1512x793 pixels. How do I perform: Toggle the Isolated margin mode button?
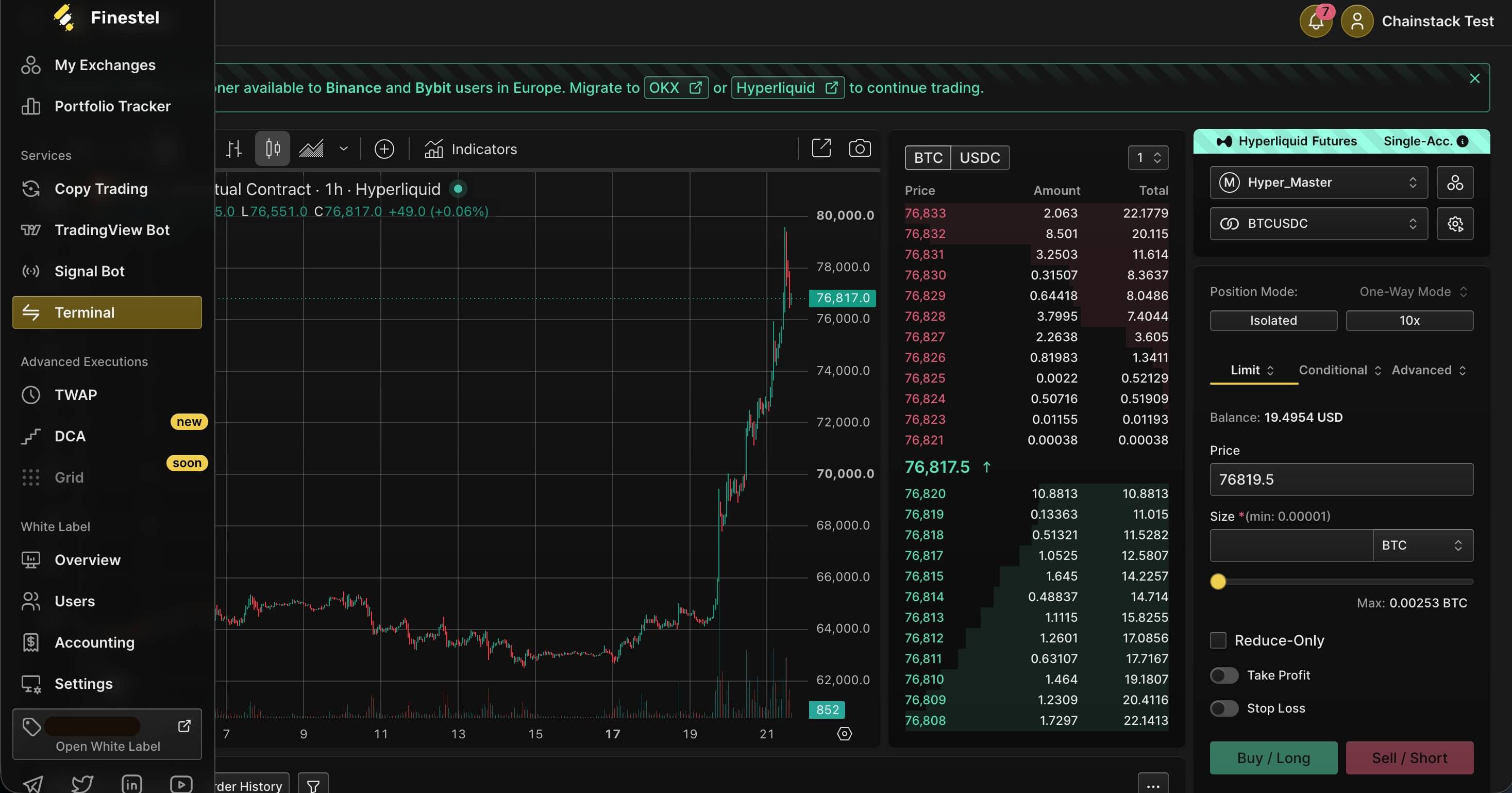[1273, 321]
